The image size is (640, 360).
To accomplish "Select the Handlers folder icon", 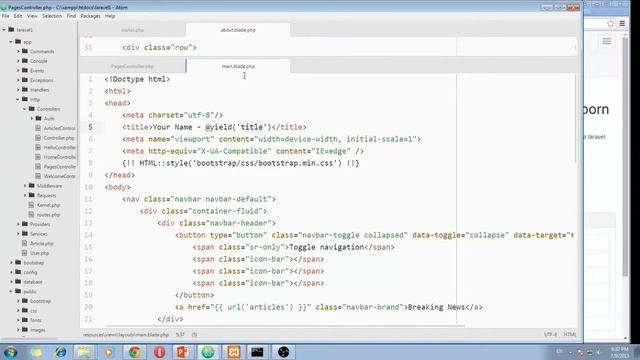I will click(25, 90).
